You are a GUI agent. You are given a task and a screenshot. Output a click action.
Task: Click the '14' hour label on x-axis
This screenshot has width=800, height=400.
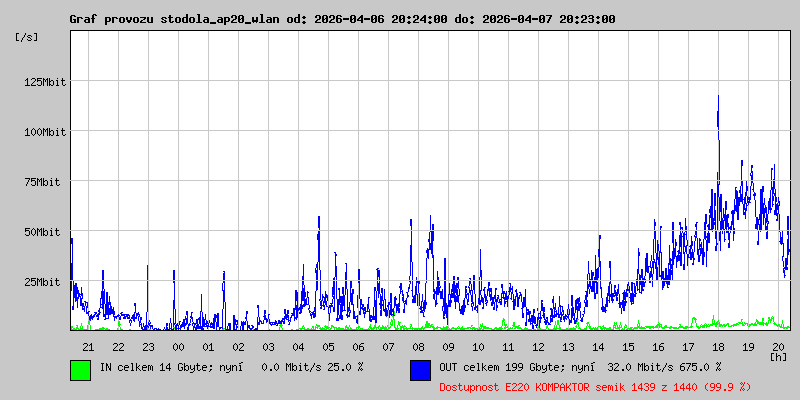[x=598, y=347]
